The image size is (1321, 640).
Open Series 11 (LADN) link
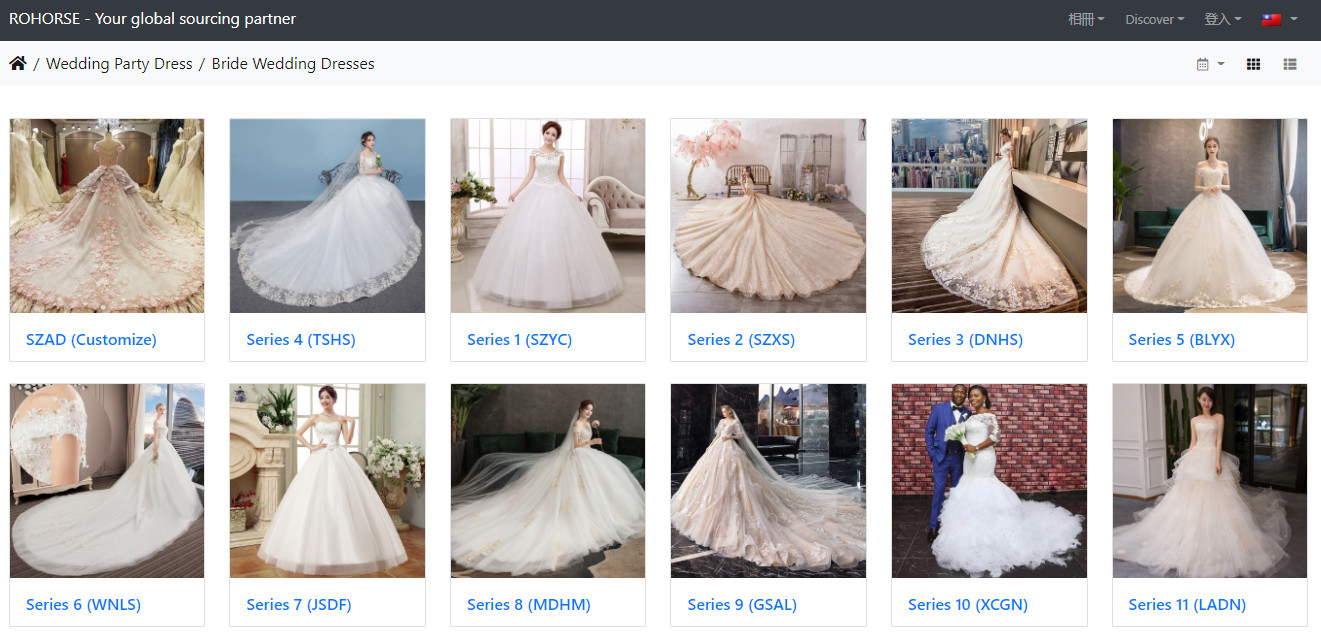tap(1186, 605)
